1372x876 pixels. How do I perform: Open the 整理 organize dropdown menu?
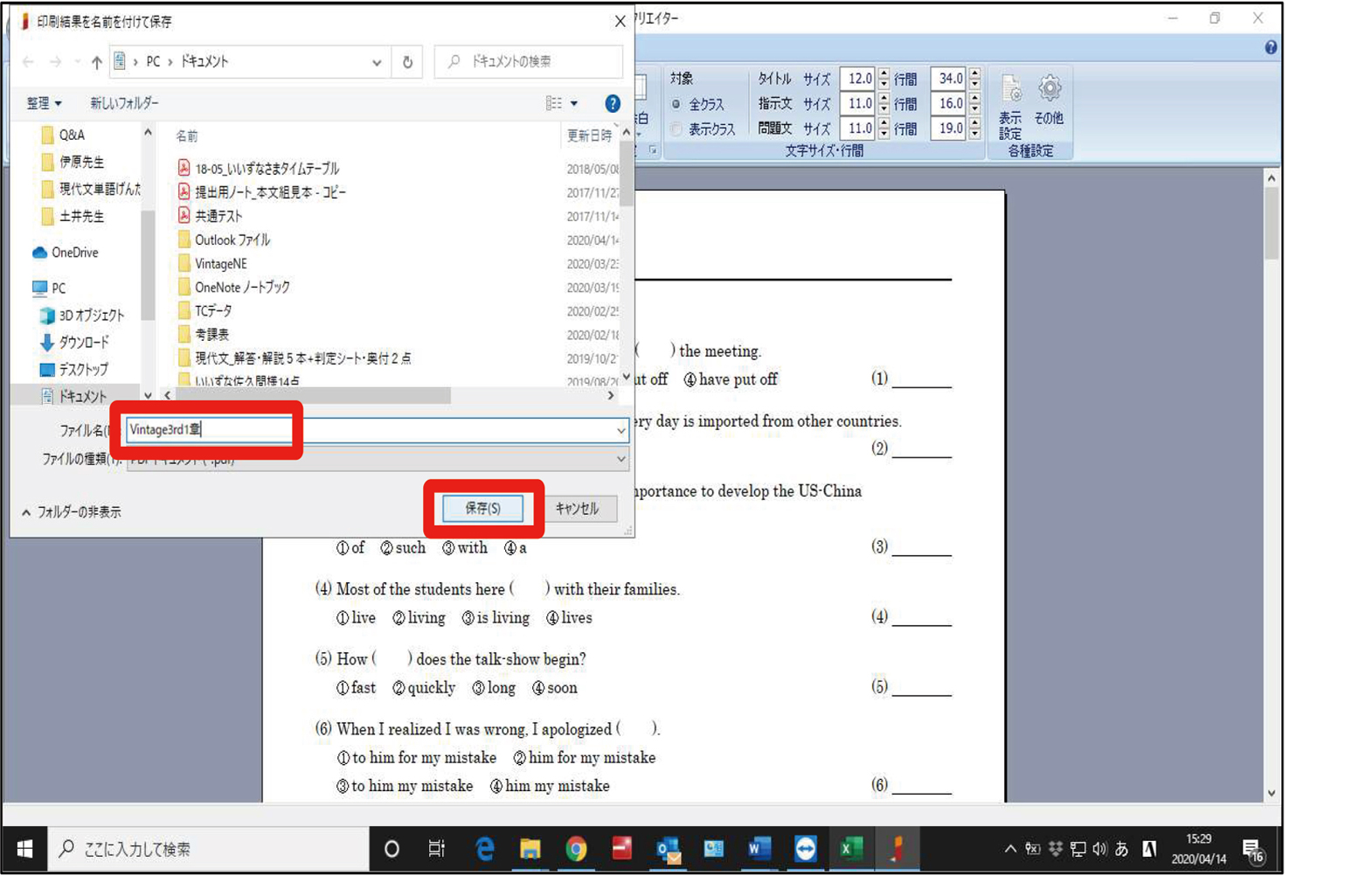[44, 103]
